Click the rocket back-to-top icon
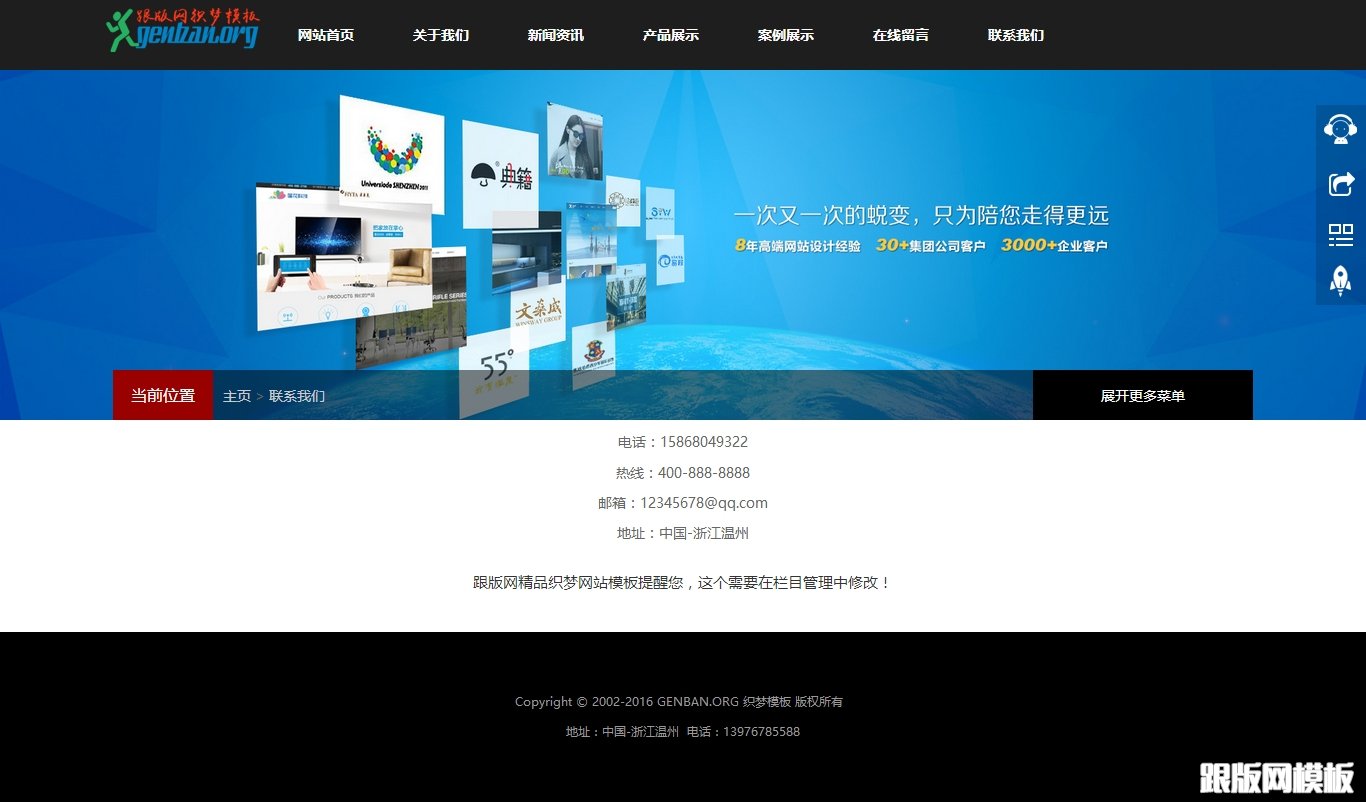Viewport: 1366px width, 802px height. [1341, 281]
